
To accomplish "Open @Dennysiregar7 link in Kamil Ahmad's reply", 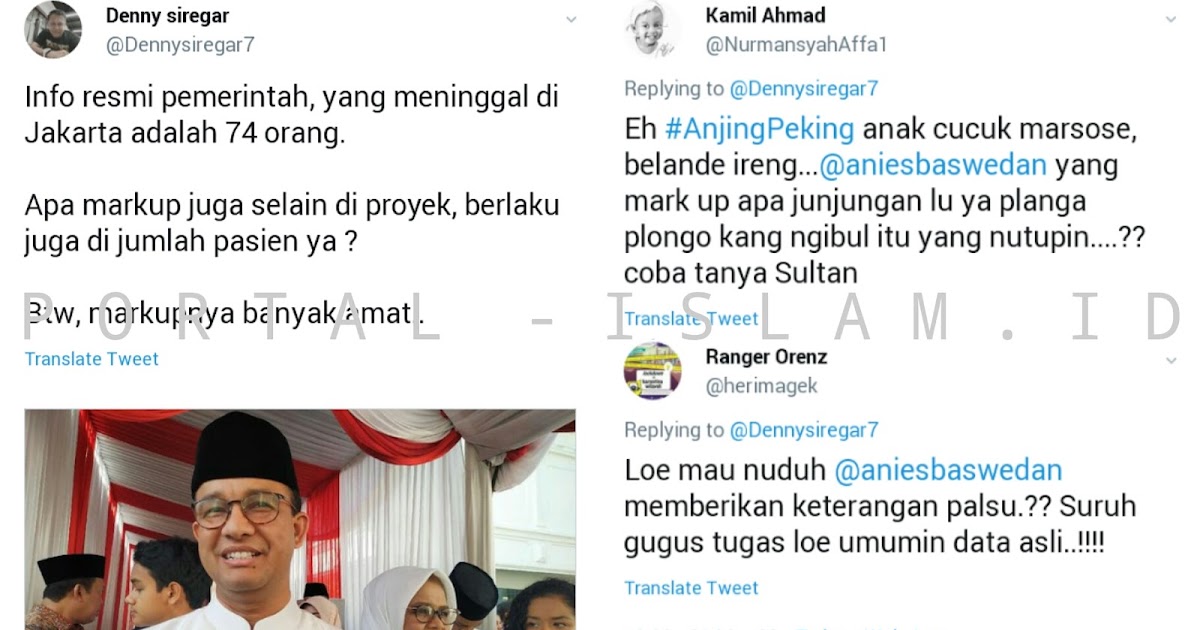I will (804, 89).
